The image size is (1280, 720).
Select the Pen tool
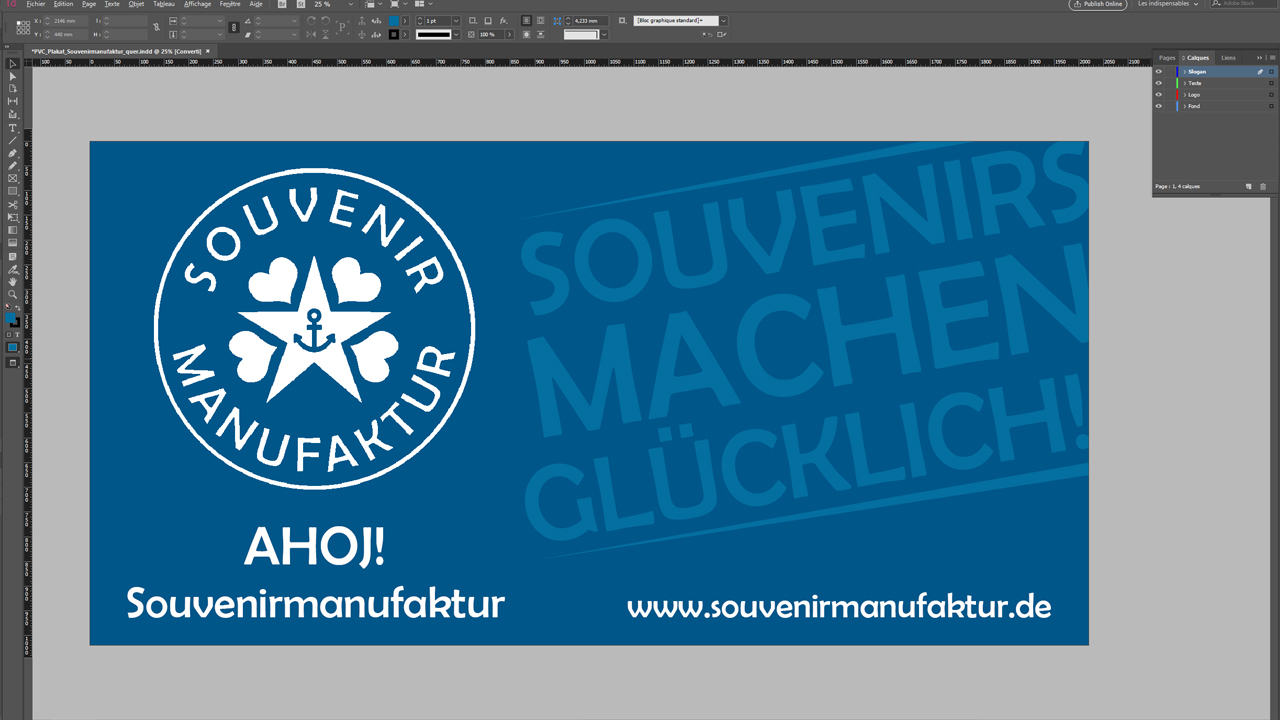13,153
